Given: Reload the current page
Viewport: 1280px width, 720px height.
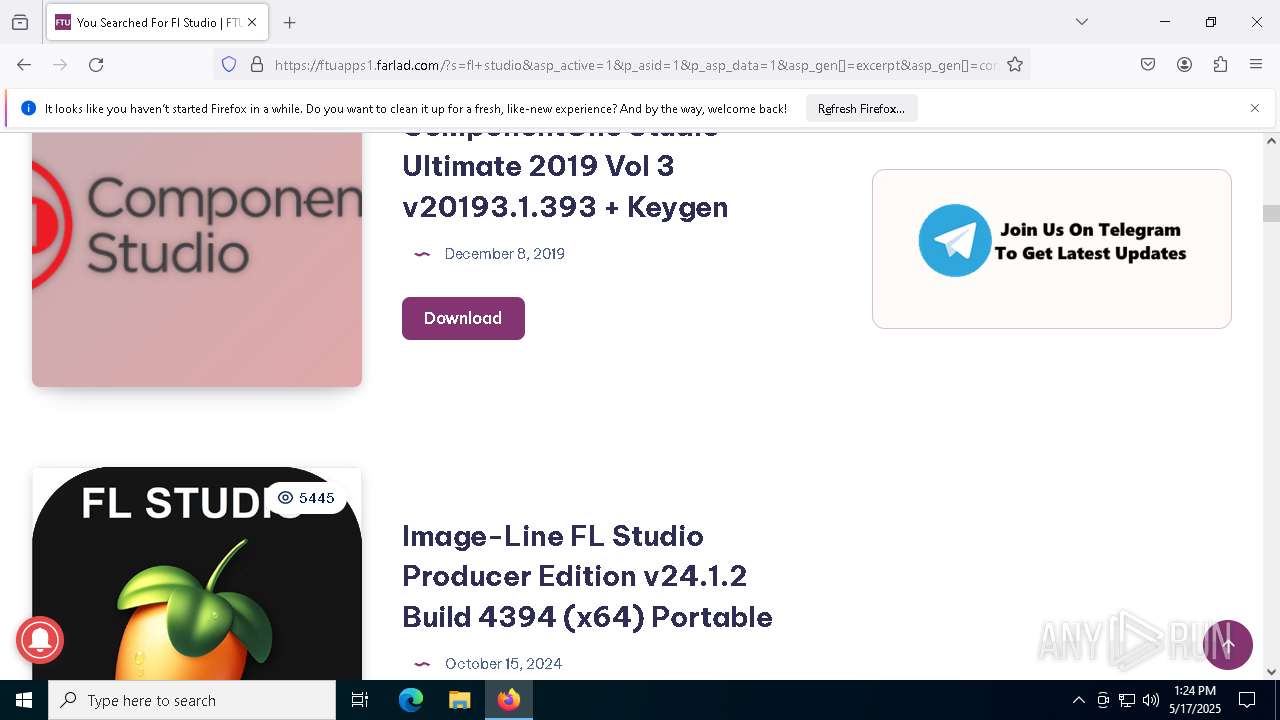Looking at the screenshot, I should pos(96,65).
